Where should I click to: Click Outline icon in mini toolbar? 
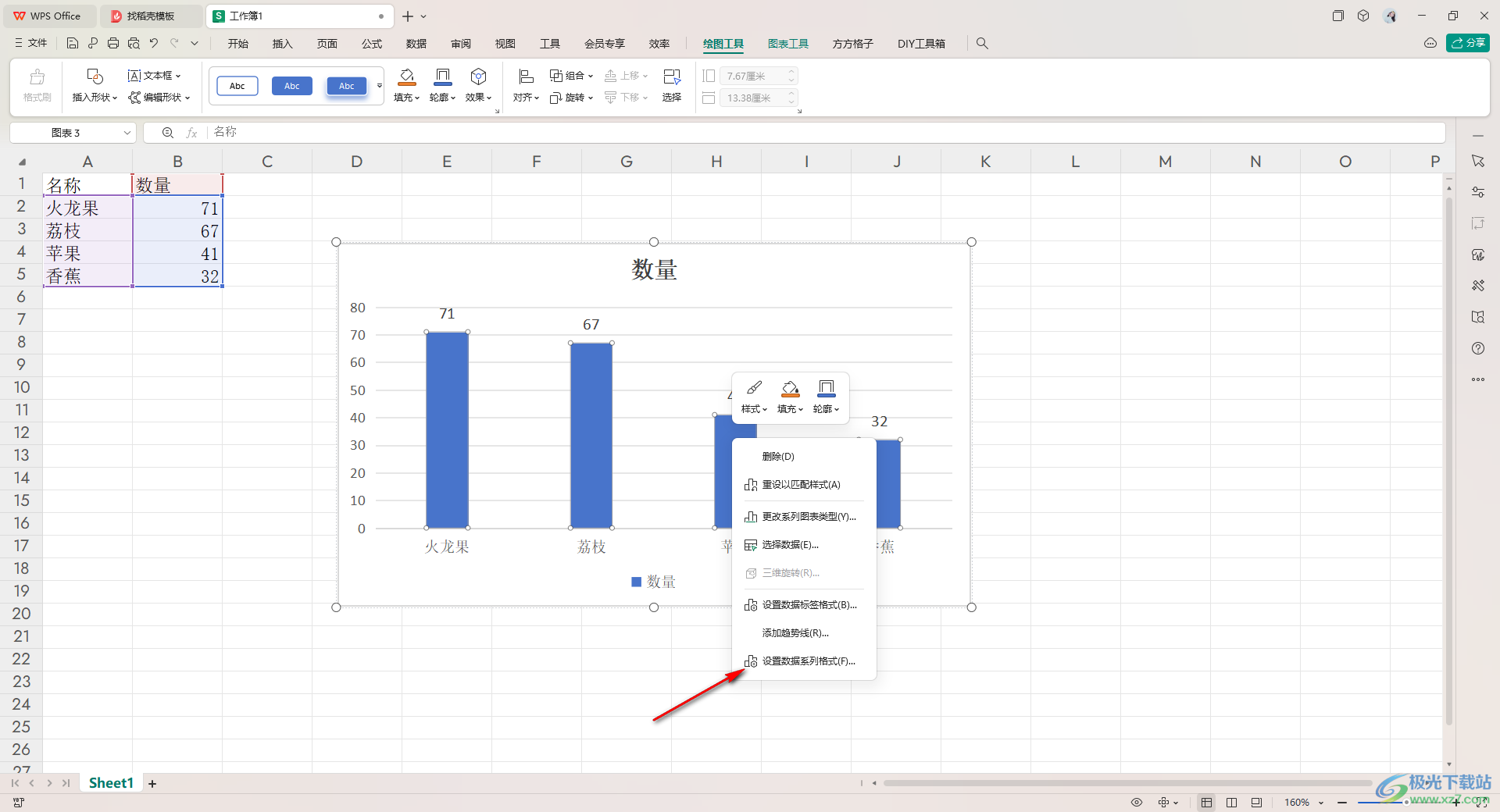point(826,397)
